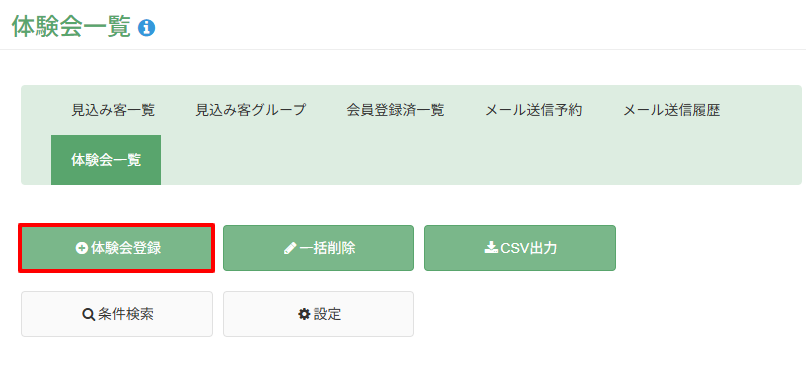Click the plus circle icon on 体験会登録

click(x=81, y=248)
